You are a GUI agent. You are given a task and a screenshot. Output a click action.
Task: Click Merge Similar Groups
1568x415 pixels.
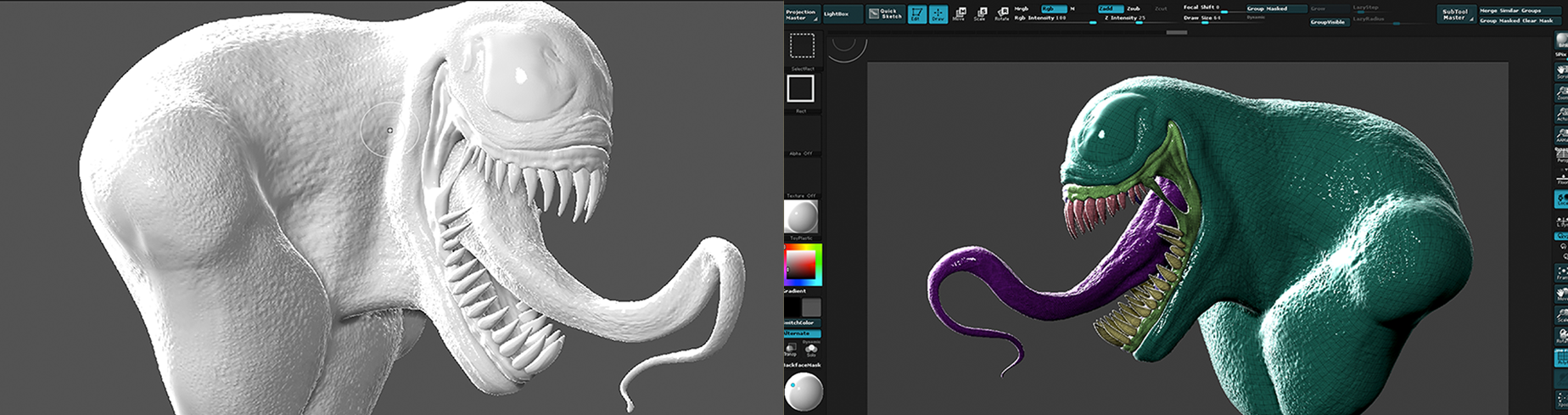pyautogui.click(x=1522, y=11)
